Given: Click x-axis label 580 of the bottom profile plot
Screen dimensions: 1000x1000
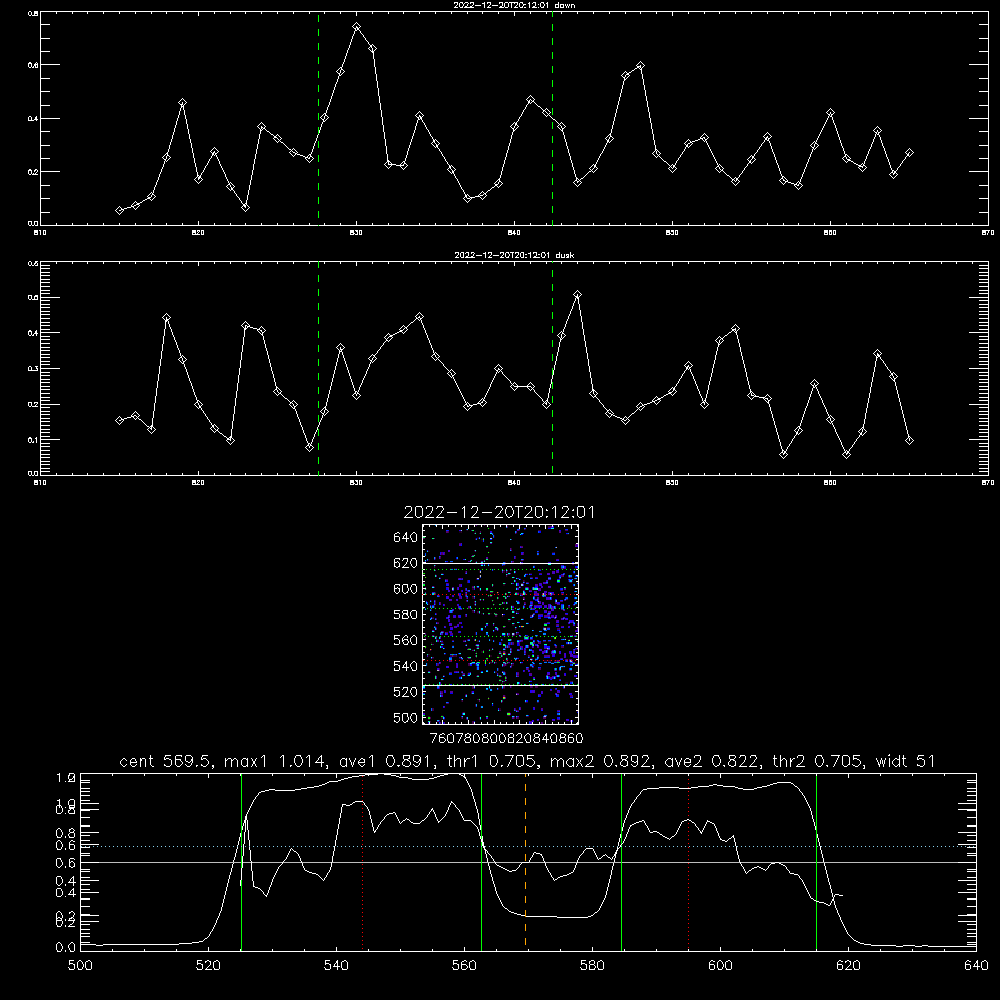Looking at the screenshot, I should click(x=592, y=966).
